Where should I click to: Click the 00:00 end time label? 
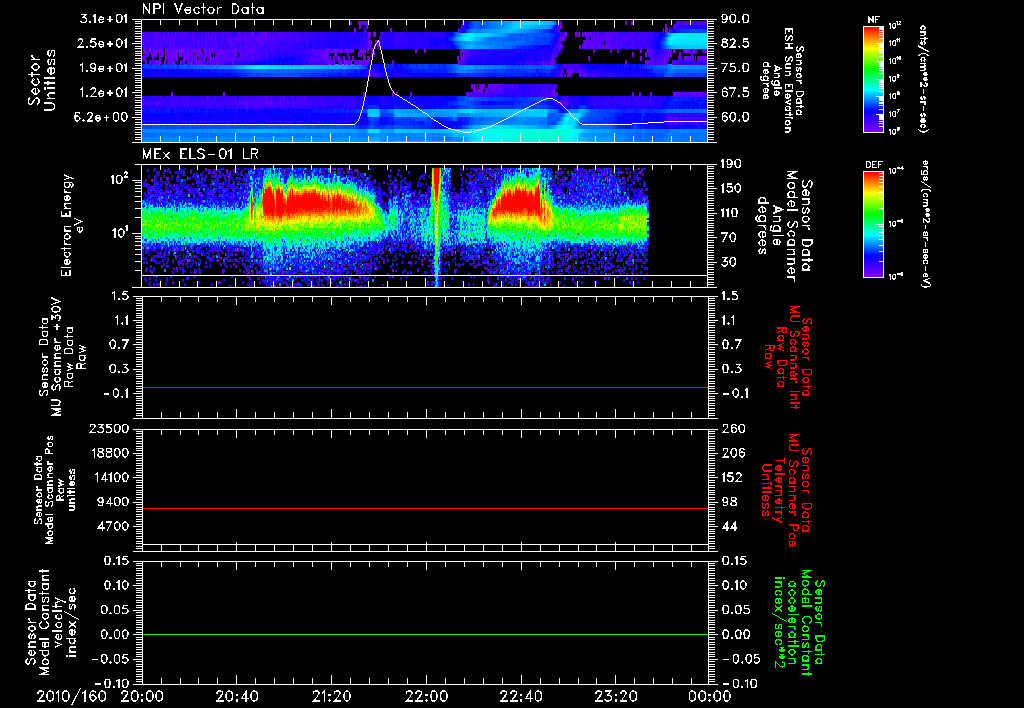click(710, 695)
